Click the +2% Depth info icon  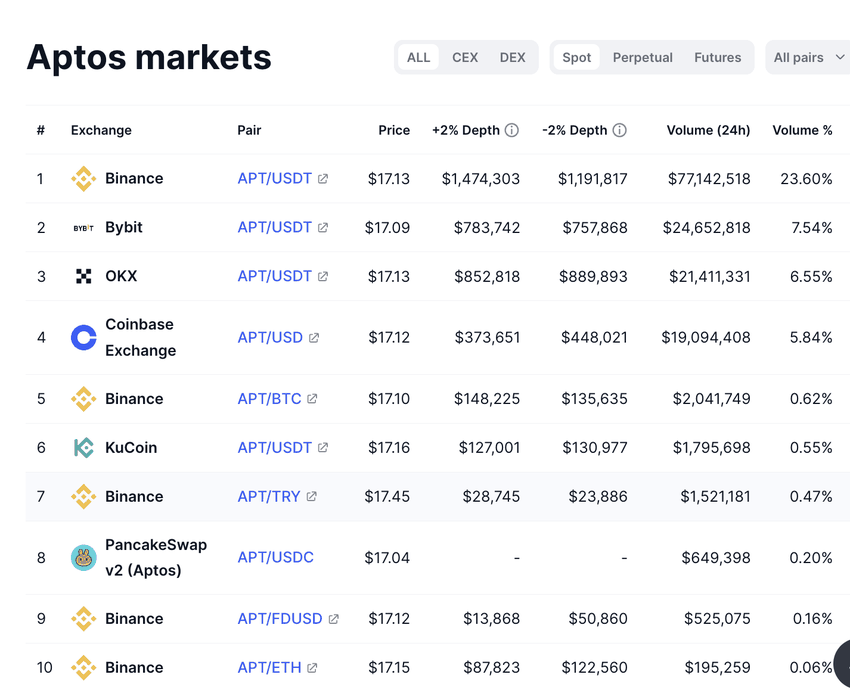click(512, 130)
